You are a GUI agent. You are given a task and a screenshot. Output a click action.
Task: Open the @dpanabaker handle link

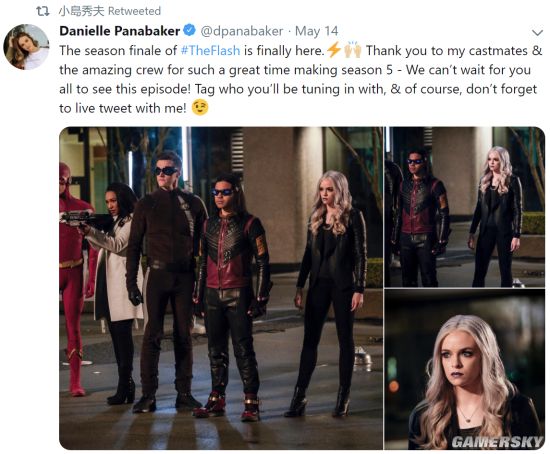click(x=242, y=31)
